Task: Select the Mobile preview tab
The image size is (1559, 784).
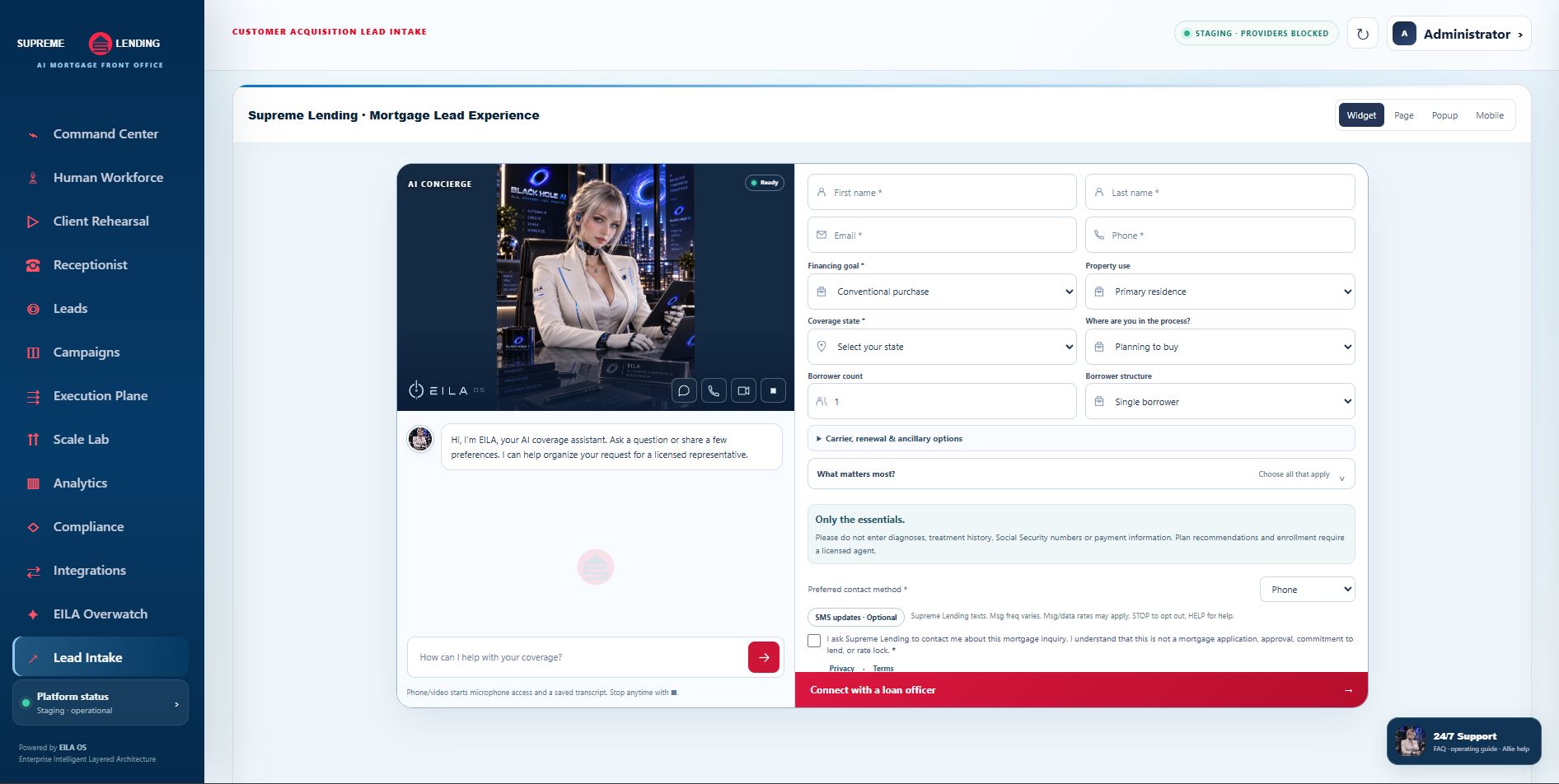Action: 1489,115
